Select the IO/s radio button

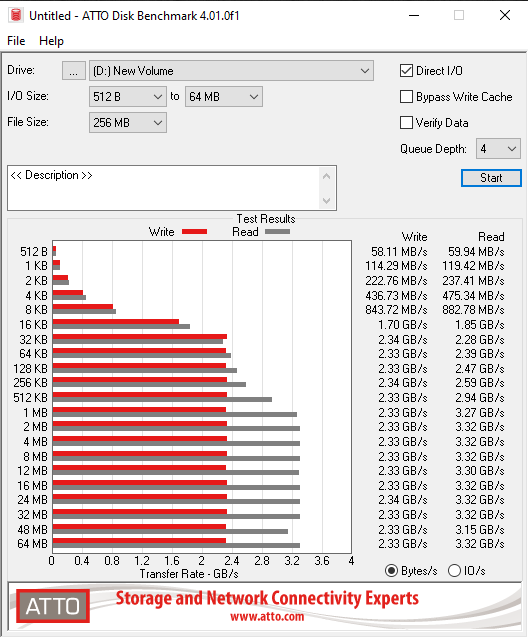pos(454,571)
